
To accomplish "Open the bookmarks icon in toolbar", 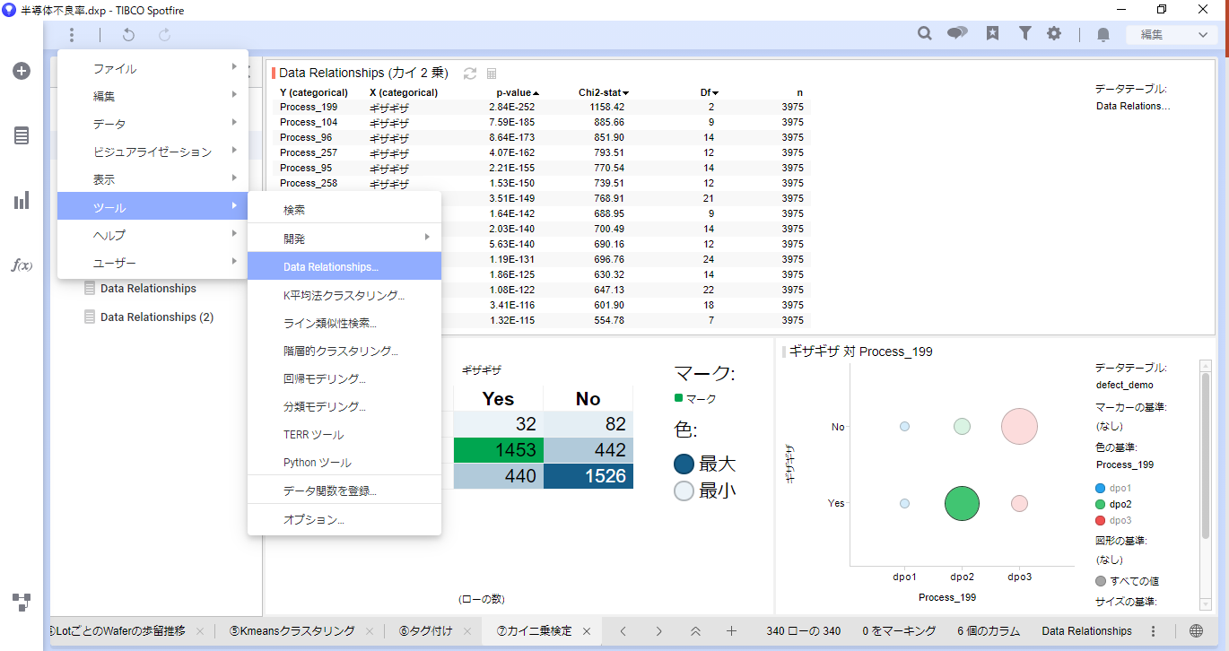I will (992, 33).
